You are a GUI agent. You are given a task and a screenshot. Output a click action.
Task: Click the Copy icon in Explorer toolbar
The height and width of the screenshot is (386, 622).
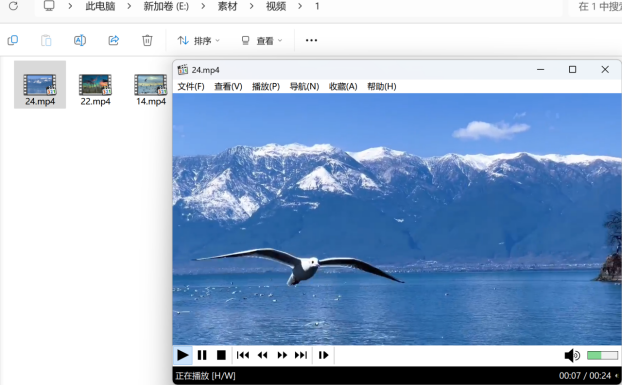coord(13,40)
